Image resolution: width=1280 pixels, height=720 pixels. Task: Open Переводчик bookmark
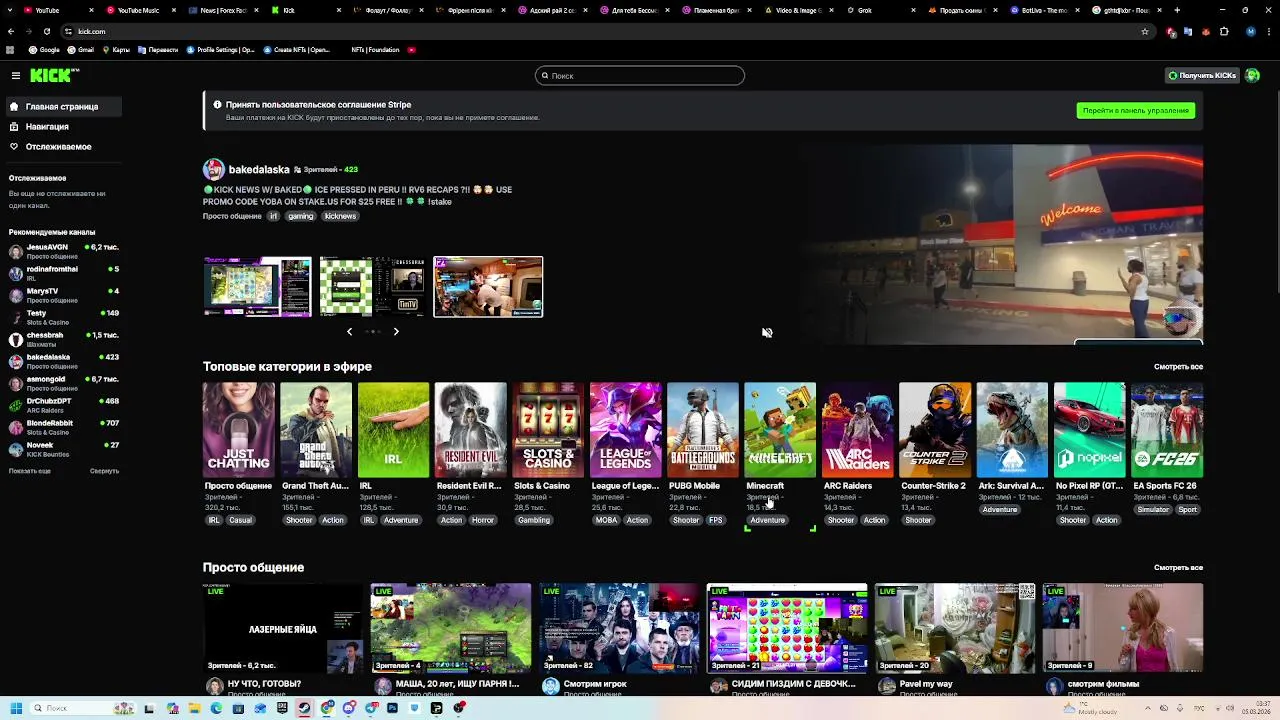coord(158,50)
